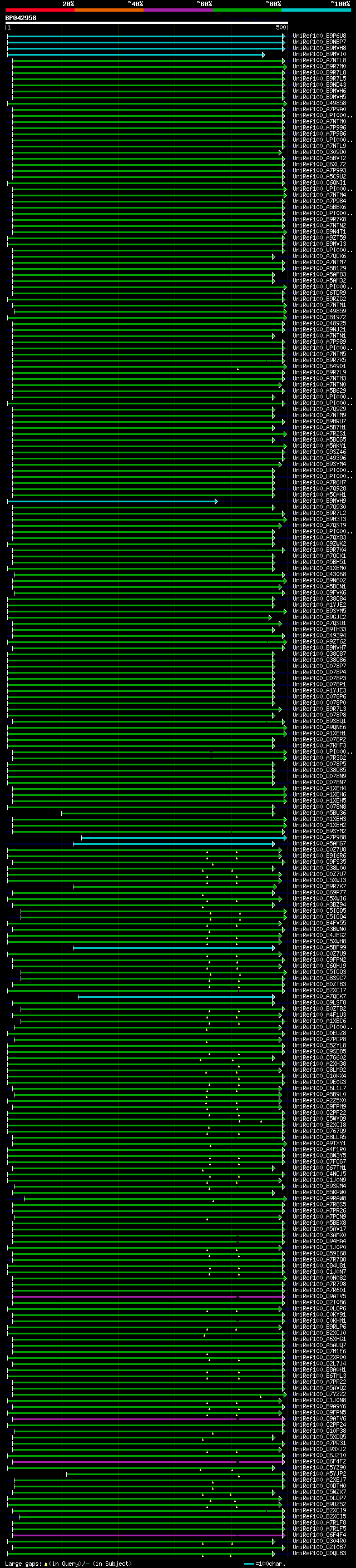Select label UniRef100_Q9FS35

pyautogui.click(x=319, y=862)
